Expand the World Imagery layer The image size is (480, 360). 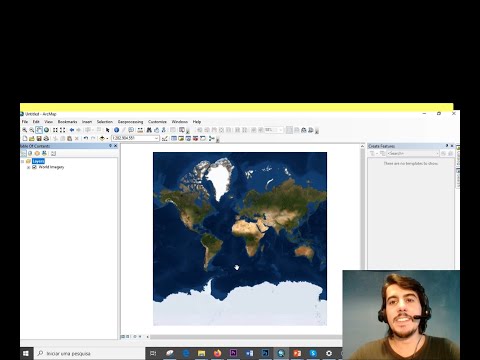[29, 167]
